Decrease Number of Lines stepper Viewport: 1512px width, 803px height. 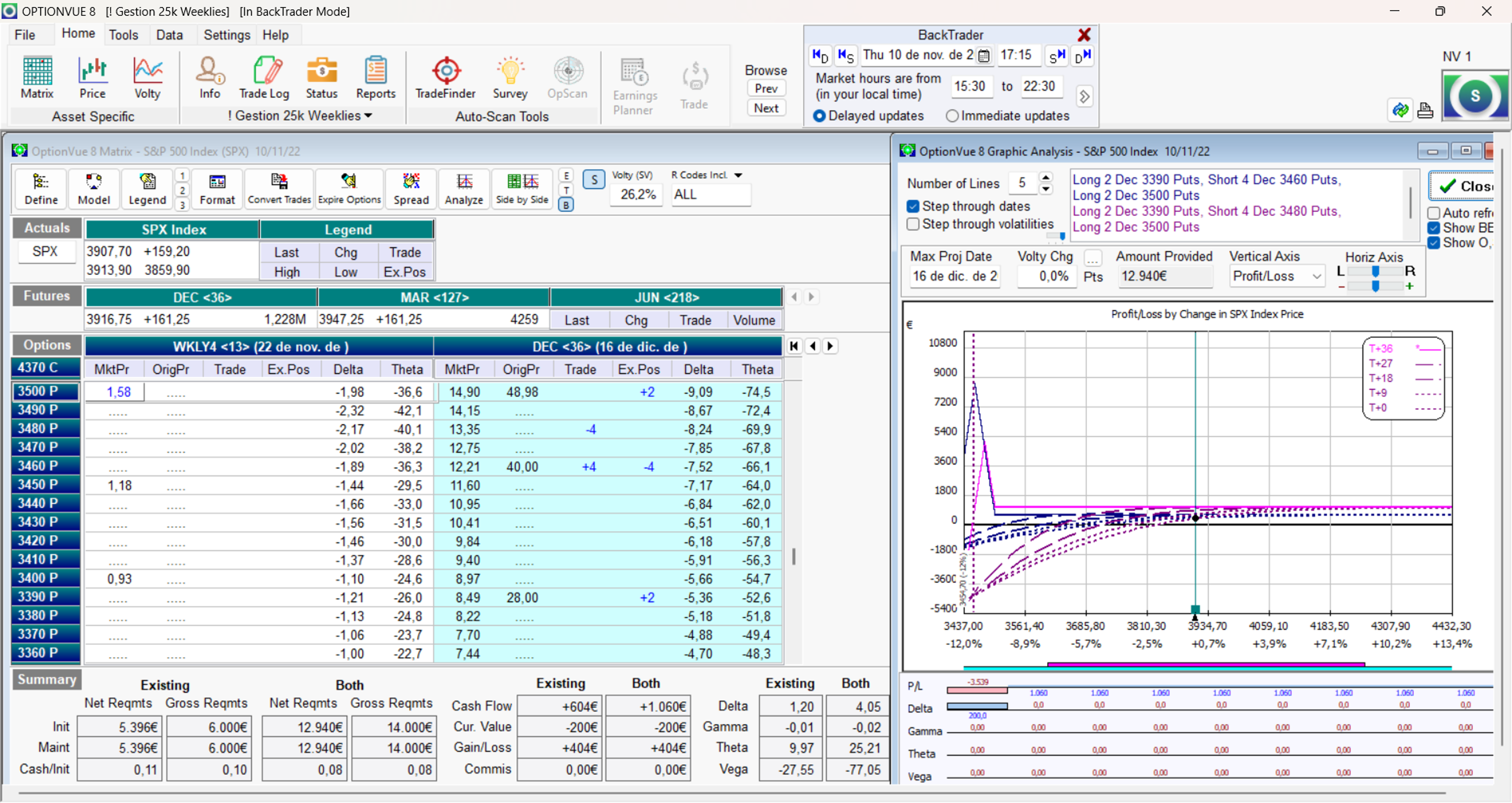click(1046, 189)
